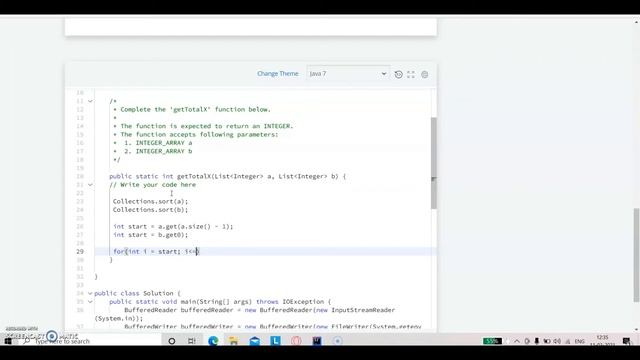Collapse the comment block fold arrow at line 11
The height and width of the screenshot is (360, 640).
click(90, 101)
